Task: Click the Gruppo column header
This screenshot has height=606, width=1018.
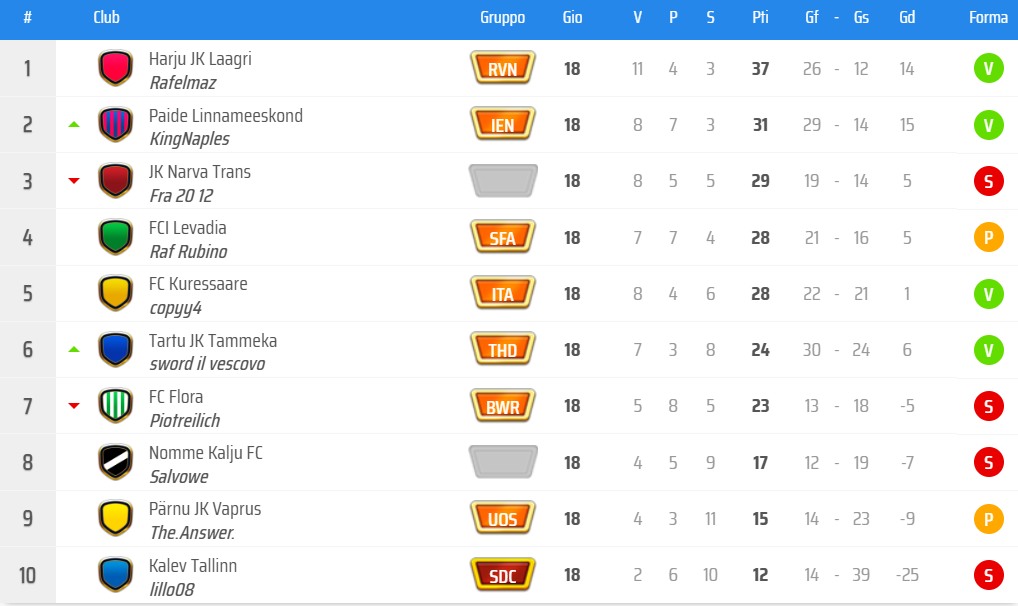Action: point(502,18)
